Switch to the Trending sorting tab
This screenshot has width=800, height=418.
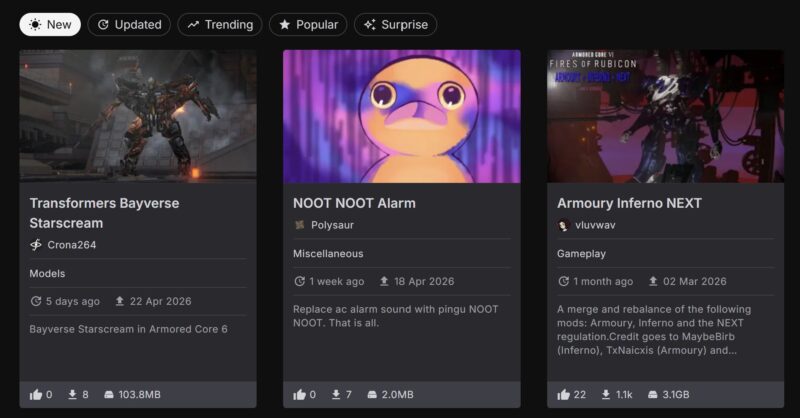coord(220,24)
